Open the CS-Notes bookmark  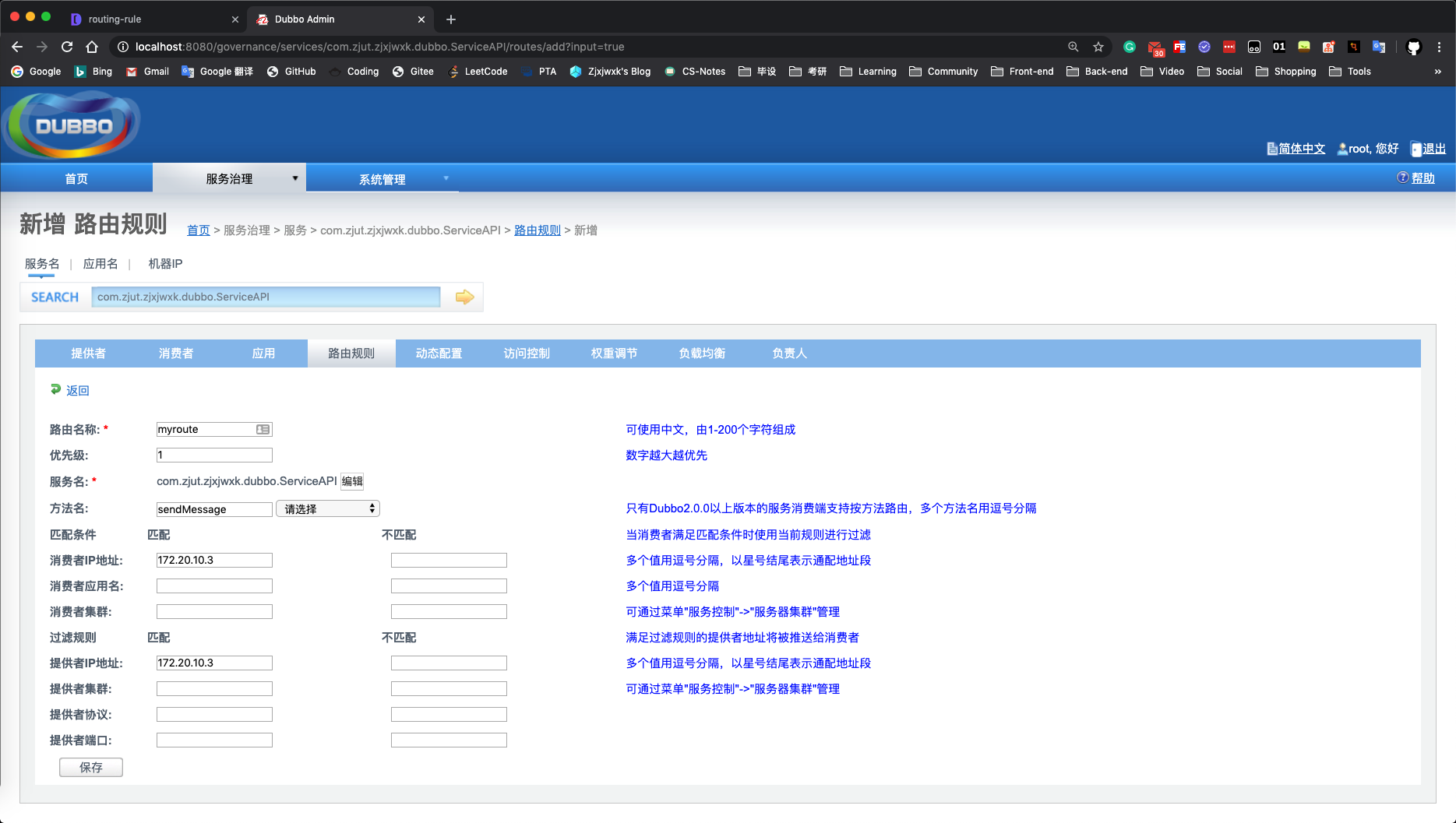(x=695, y=71)
